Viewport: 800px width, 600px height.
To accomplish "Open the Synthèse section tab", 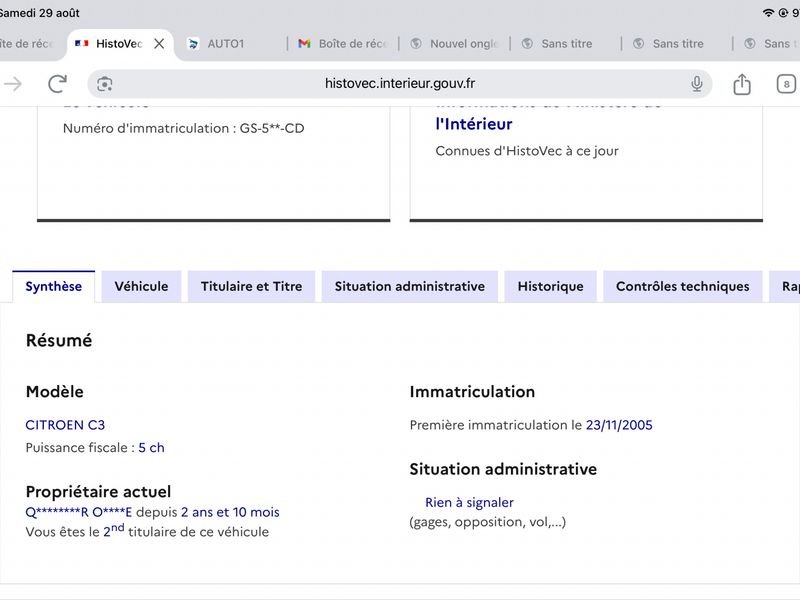I will [x=54, y=286].
